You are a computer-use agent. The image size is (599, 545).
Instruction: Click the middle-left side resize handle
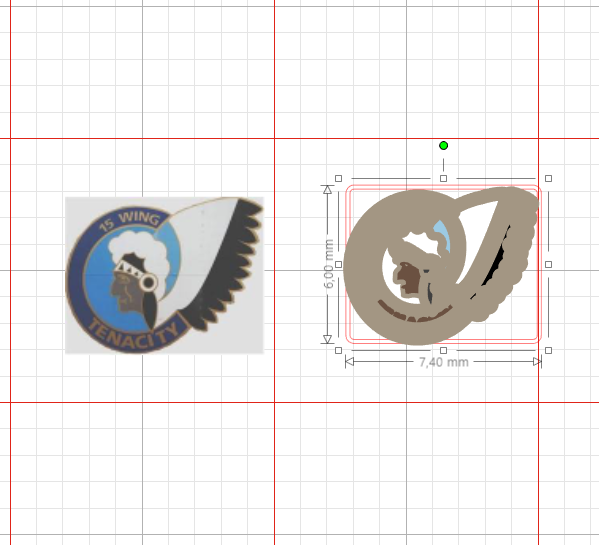pyautogui.click(x=338, y=264)
